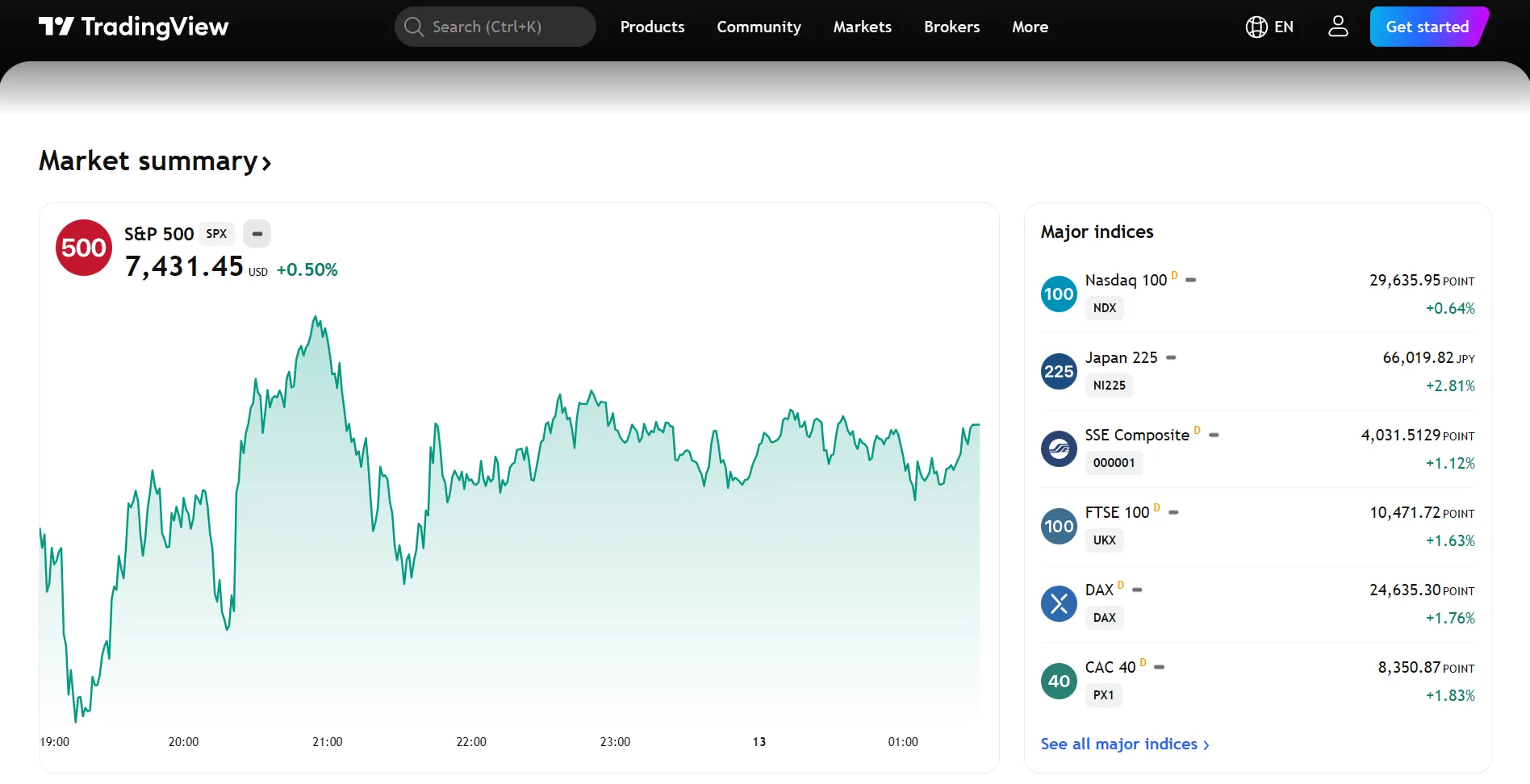Click the delayed data D marker on Nasdaq 100

coord(1174,276)
